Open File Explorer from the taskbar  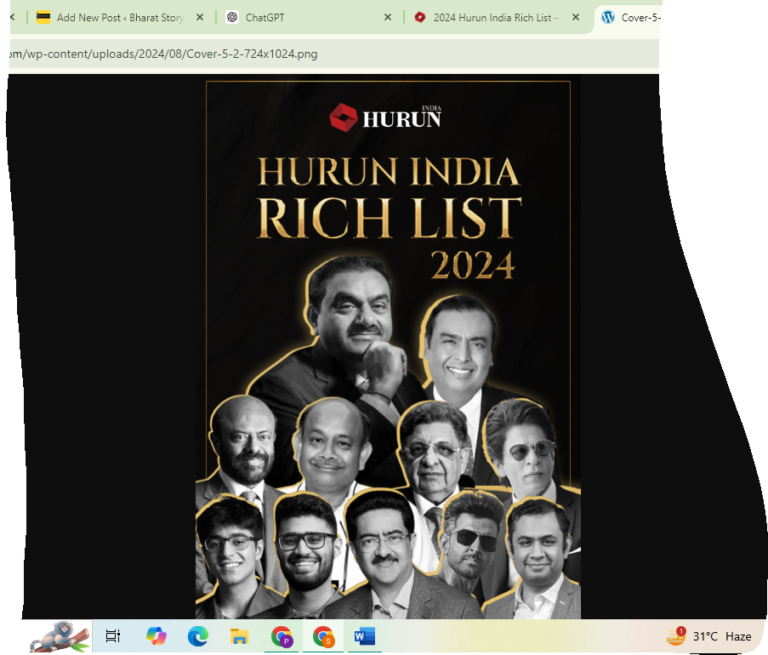[x=240, y=636]
